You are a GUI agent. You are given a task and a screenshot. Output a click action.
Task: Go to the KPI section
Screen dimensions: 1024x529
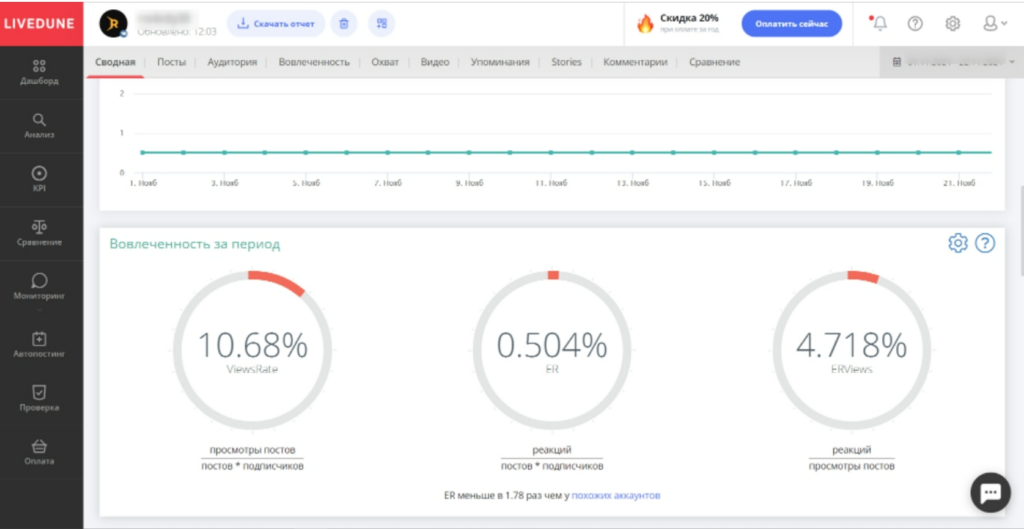tap(40, 179)
